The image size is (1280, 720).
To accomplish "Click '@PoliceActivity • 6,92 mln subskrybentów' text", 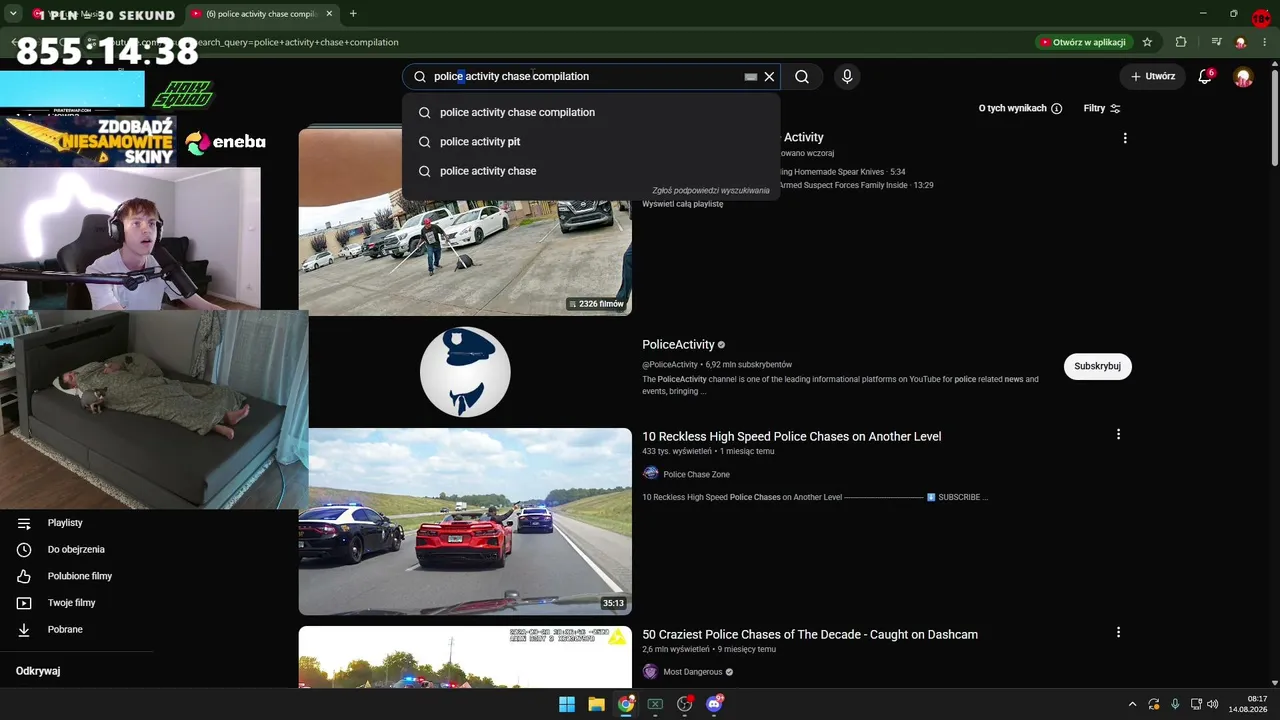I will 717,365.
